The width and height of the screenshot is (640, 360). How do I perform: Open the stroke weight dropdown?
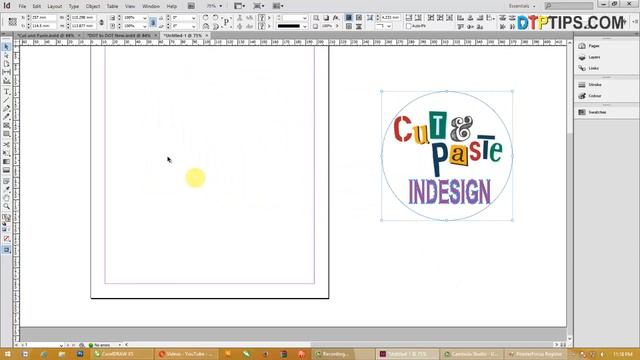[x=304, y=18]
